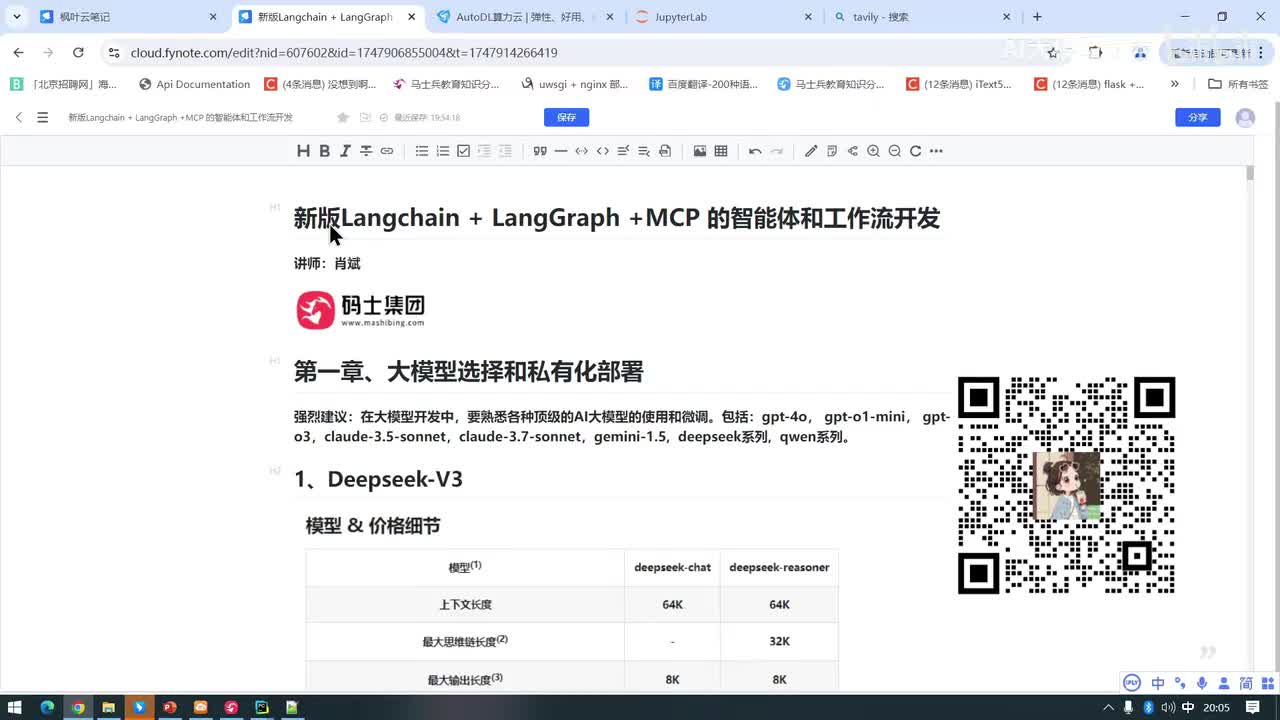This screenshot has width=1280, height=720.
Task: Go back with the left arrow in note header
Action: pos(18,117)
